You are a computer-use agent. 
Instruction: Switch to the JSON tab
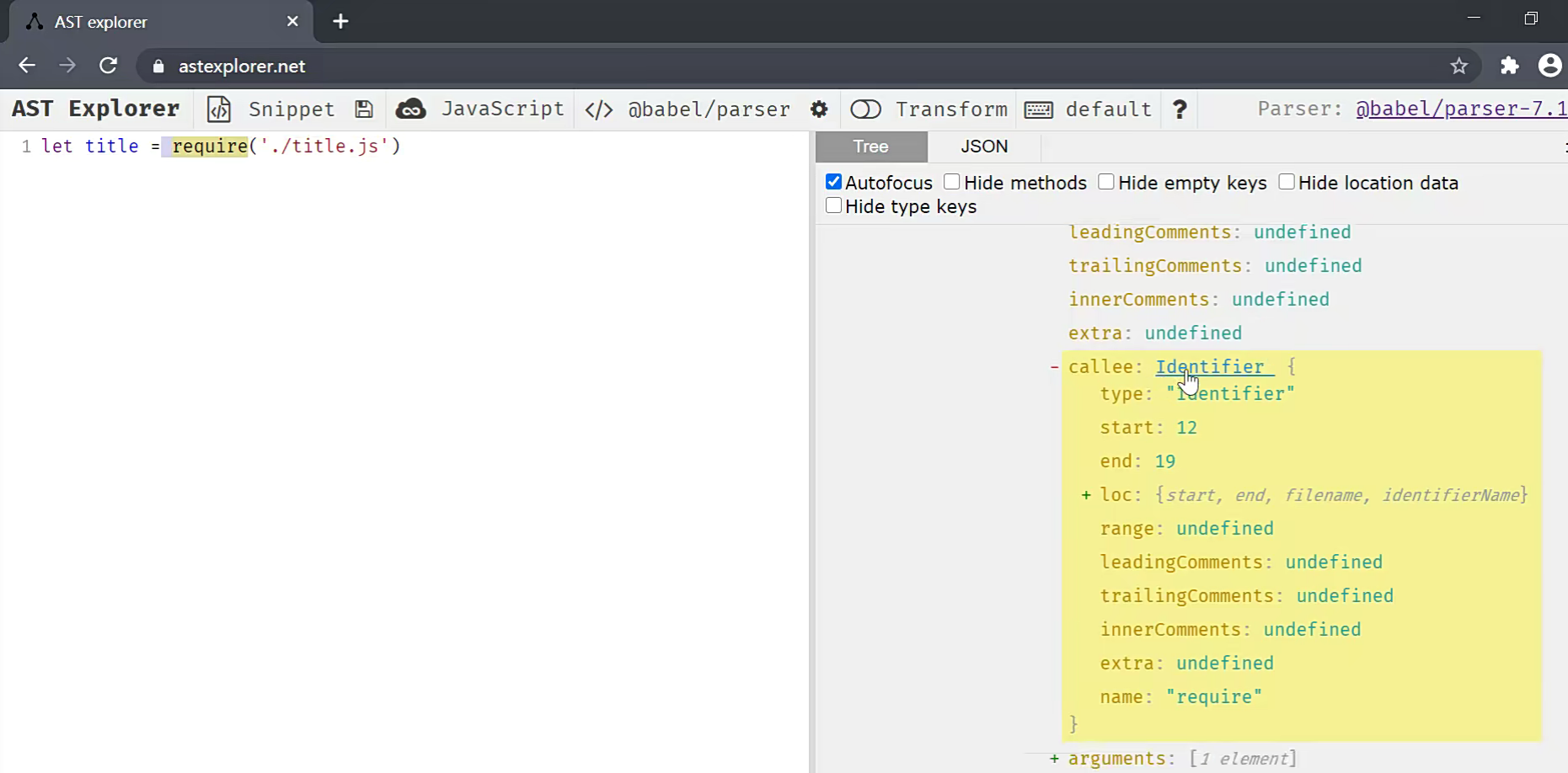984,147
